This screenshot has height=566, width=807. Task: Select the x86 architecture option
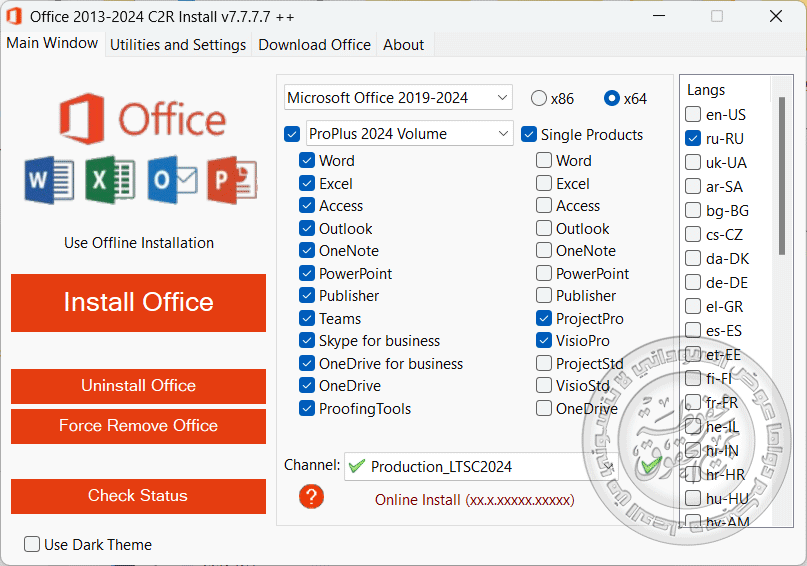[538, 98]
